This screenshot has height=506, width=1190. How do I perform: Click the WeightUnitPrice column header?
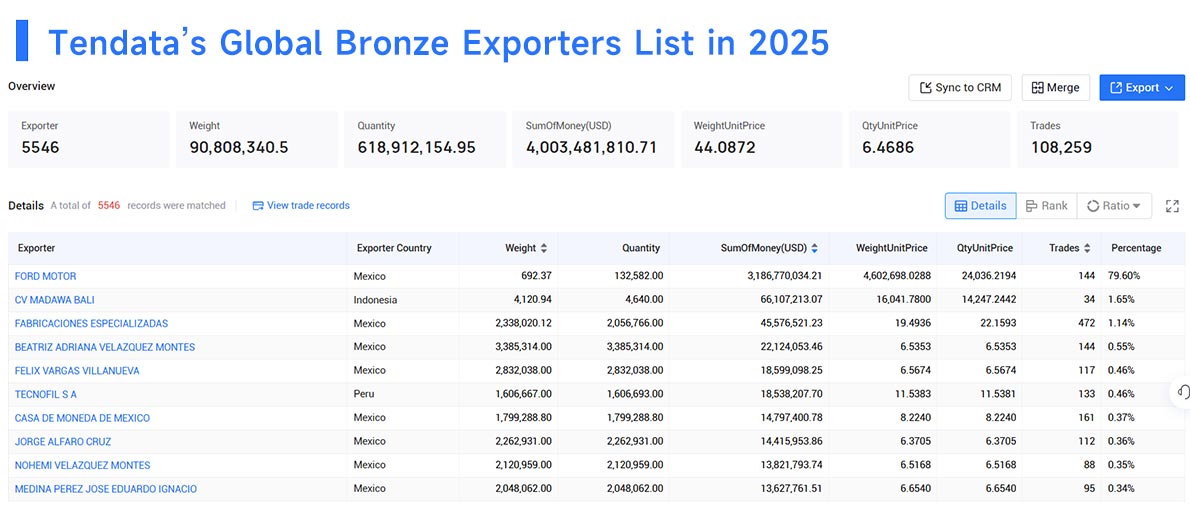coord(891,248)
